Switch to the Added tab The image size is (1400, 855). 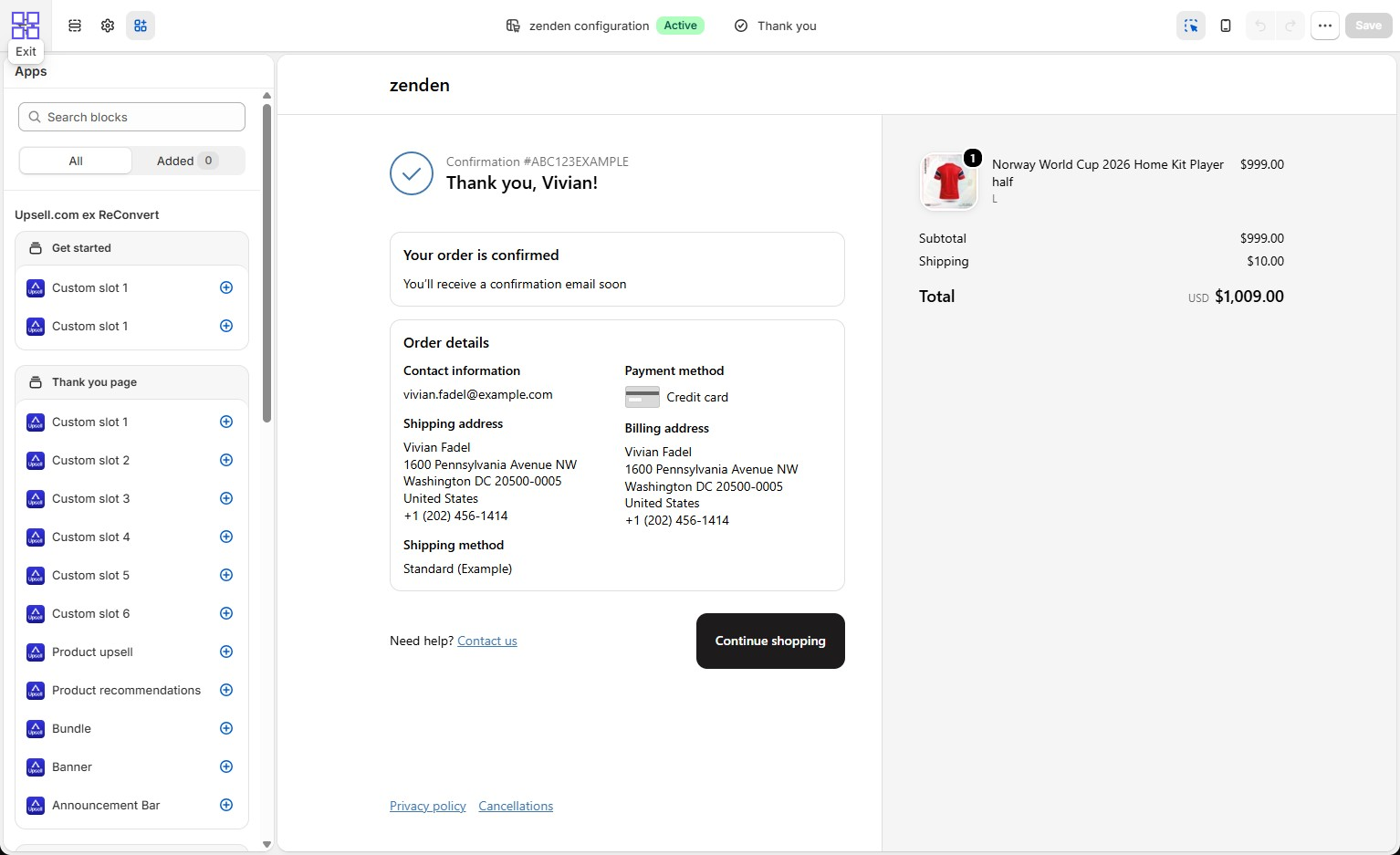[187, 161]
